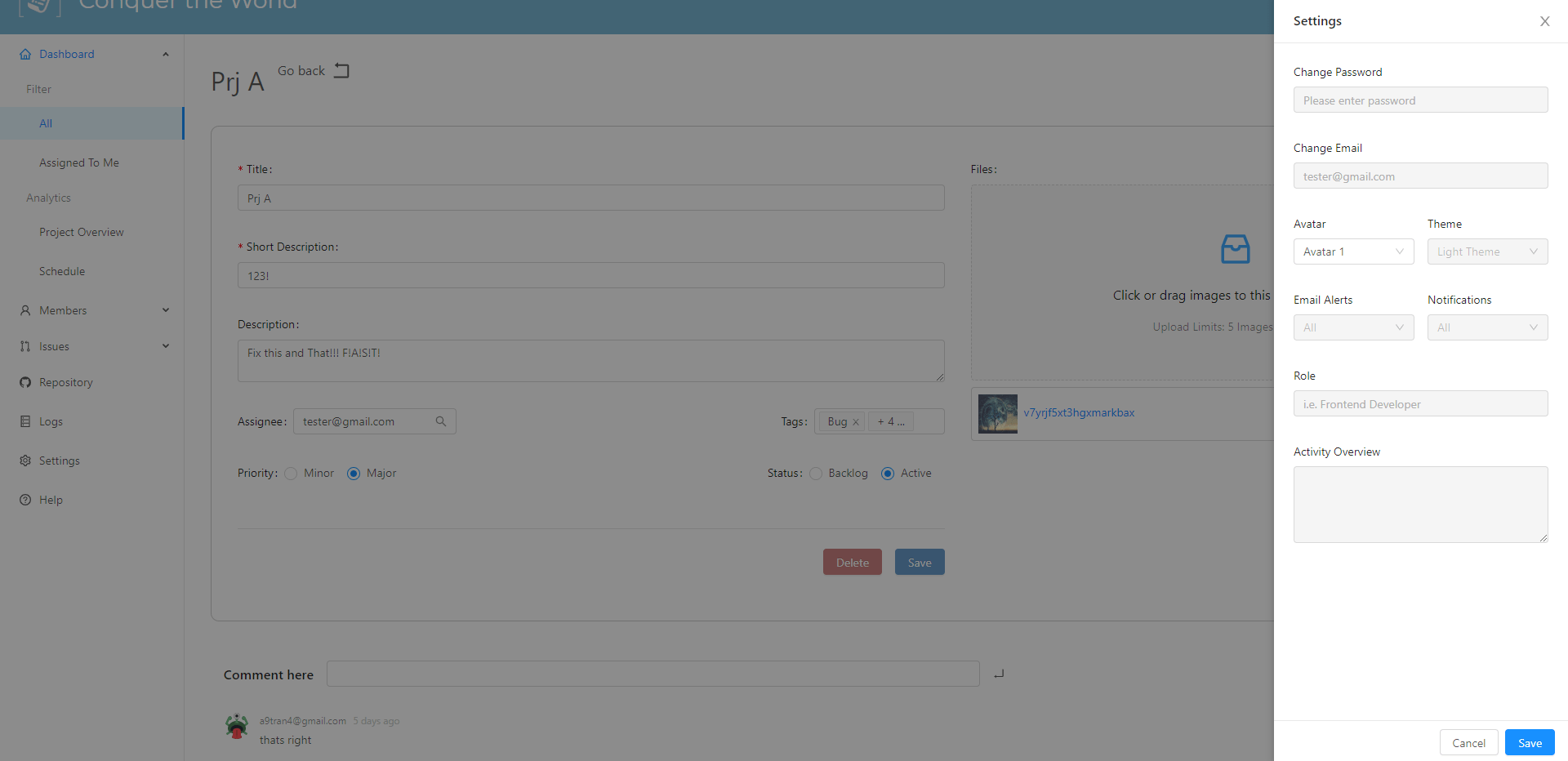Screen dimensions: 1568x761
Task: Select the All filter menu item
Action: (x=91, y=123)
